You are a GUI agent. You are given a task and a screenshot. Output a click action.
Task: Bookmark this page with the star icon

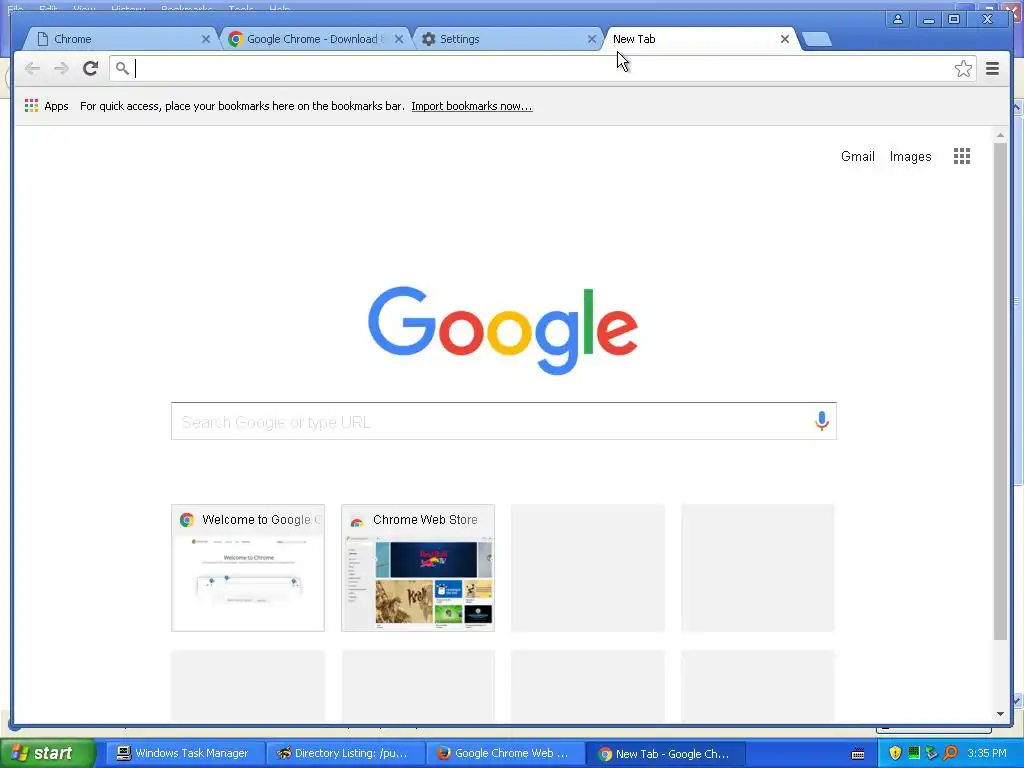pyautogui.click(x=963, y=69)
